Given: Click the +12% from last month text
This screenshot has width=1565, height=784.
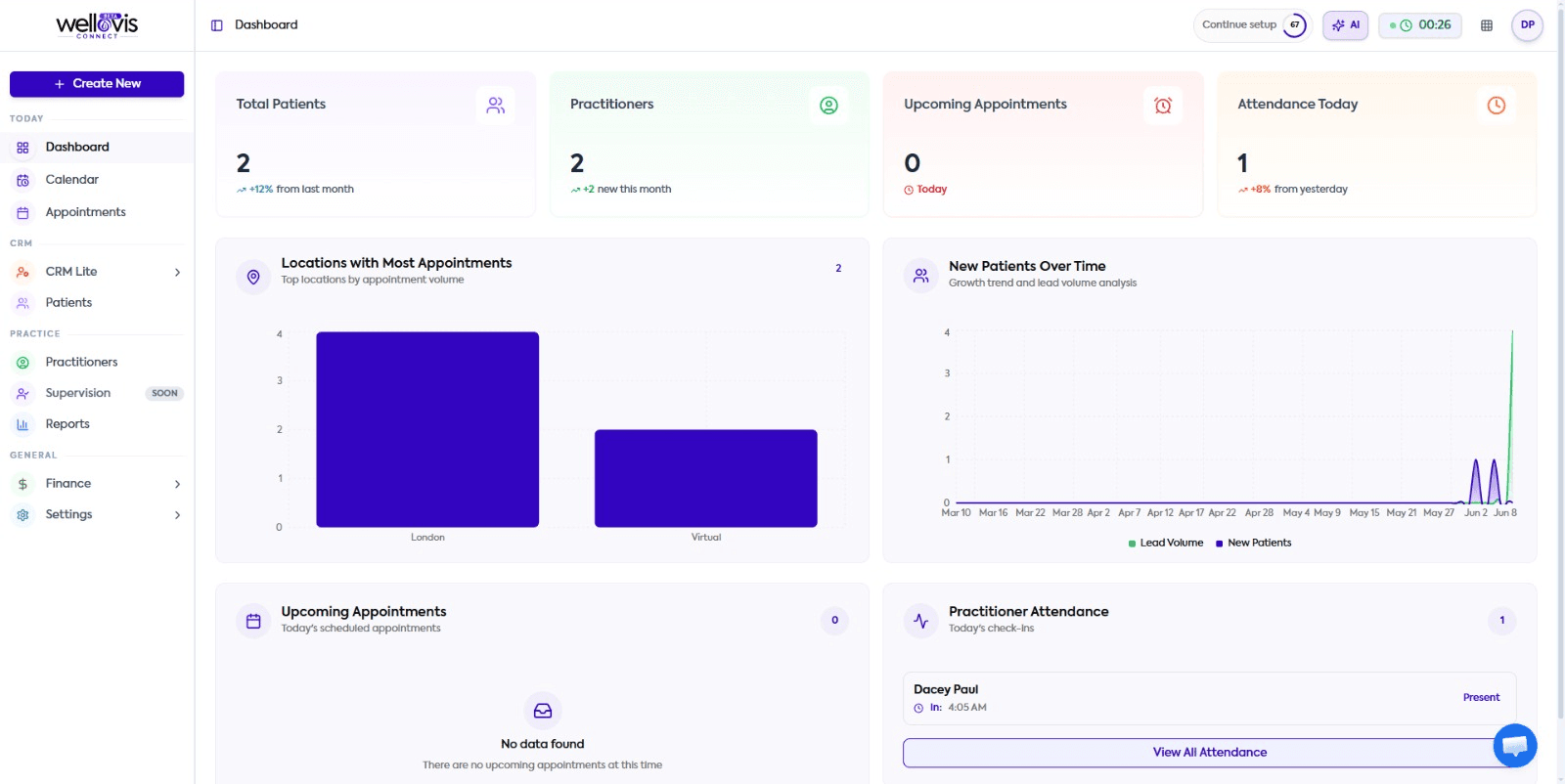Looking at the screenshot, I should pos(294,190).
